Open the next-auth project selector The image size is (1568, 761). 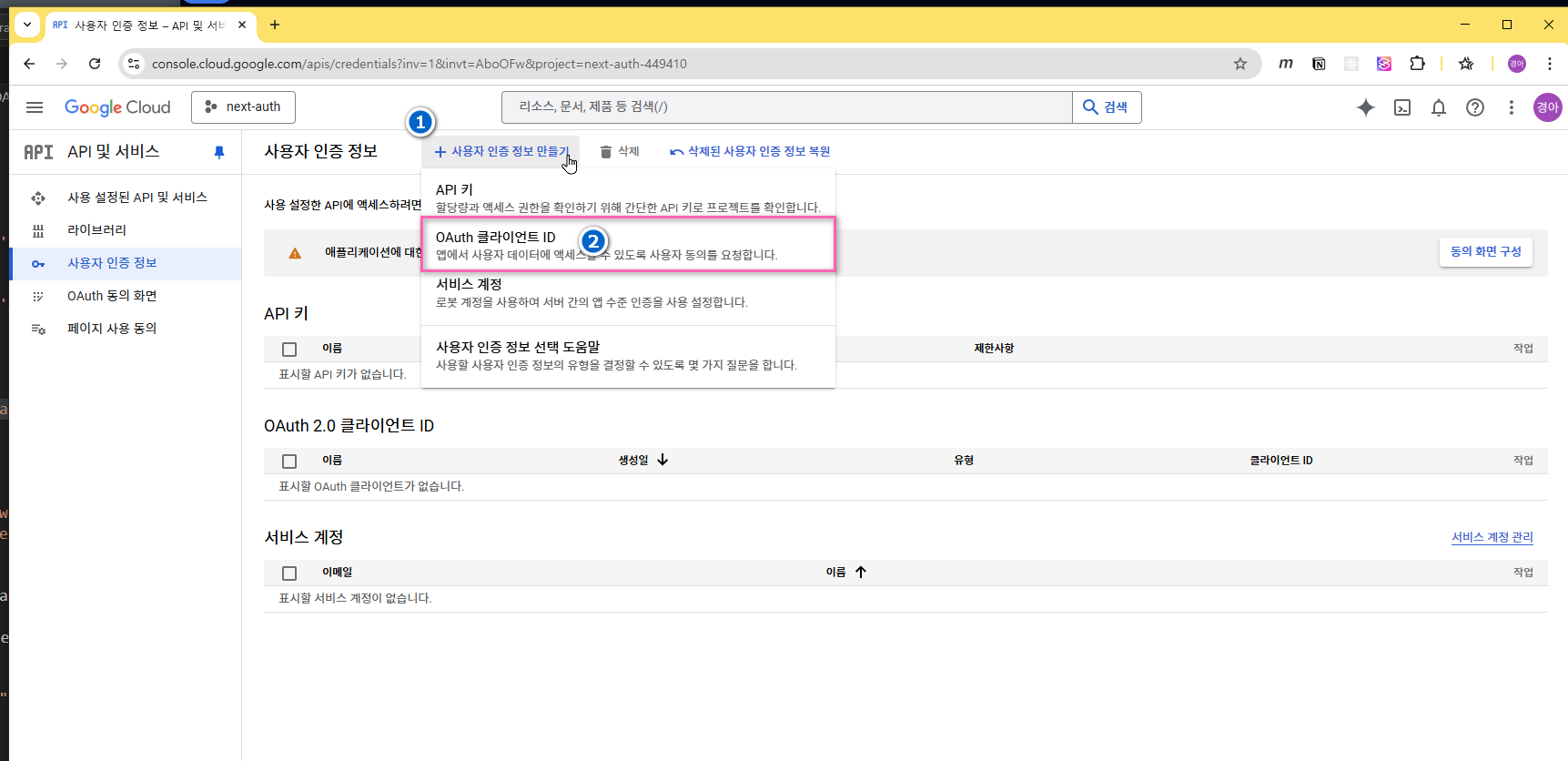click(x=243, y=107)
